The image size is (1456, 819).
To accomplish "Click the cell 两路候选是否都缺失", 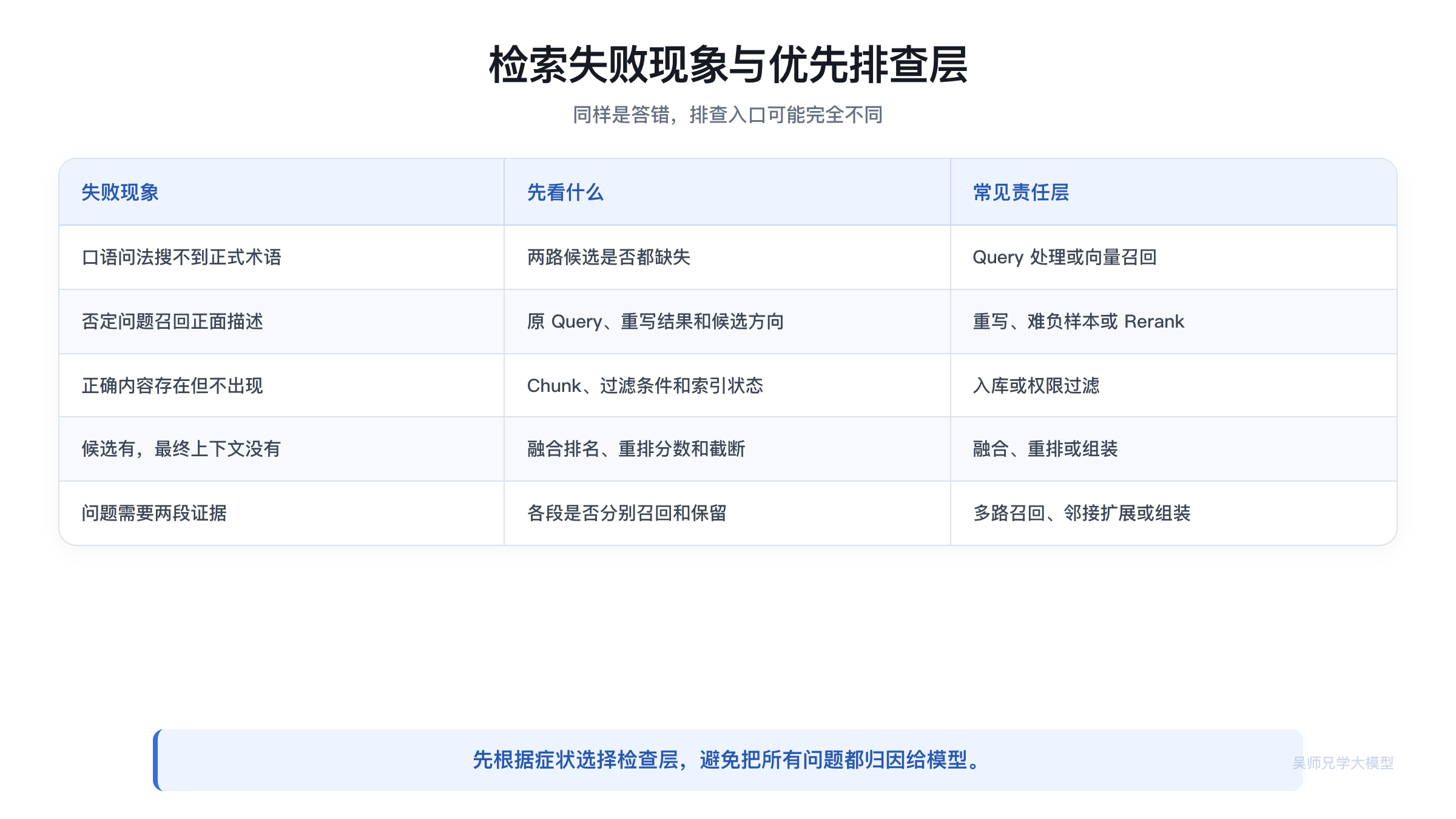I will pyautogui.click(x=727, y=257).
